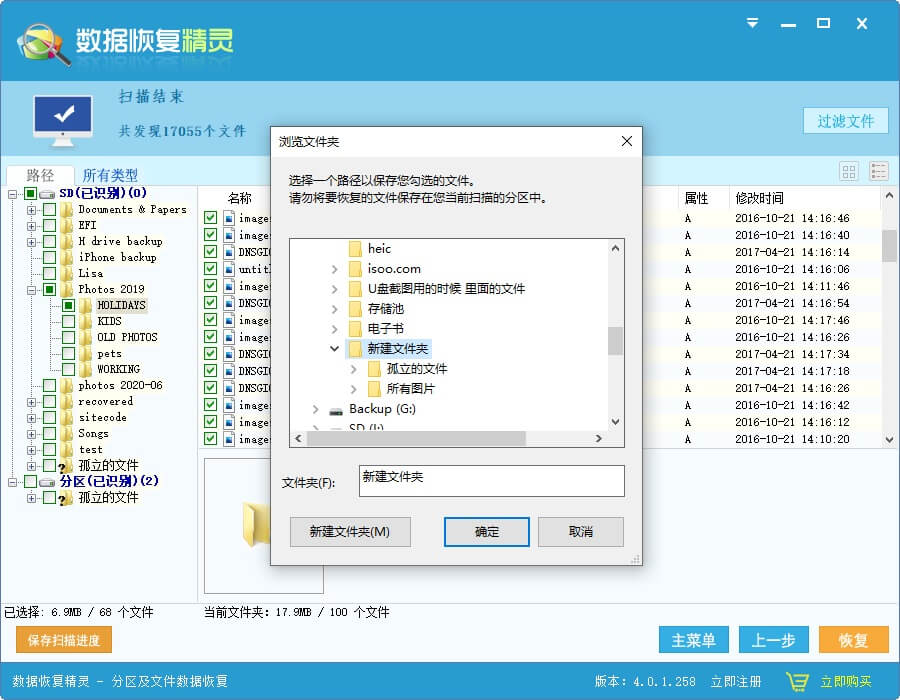The width and height of the screenshot is (900, 700).
Task: Sort by the 修改时间 column header
Action: 760,199
